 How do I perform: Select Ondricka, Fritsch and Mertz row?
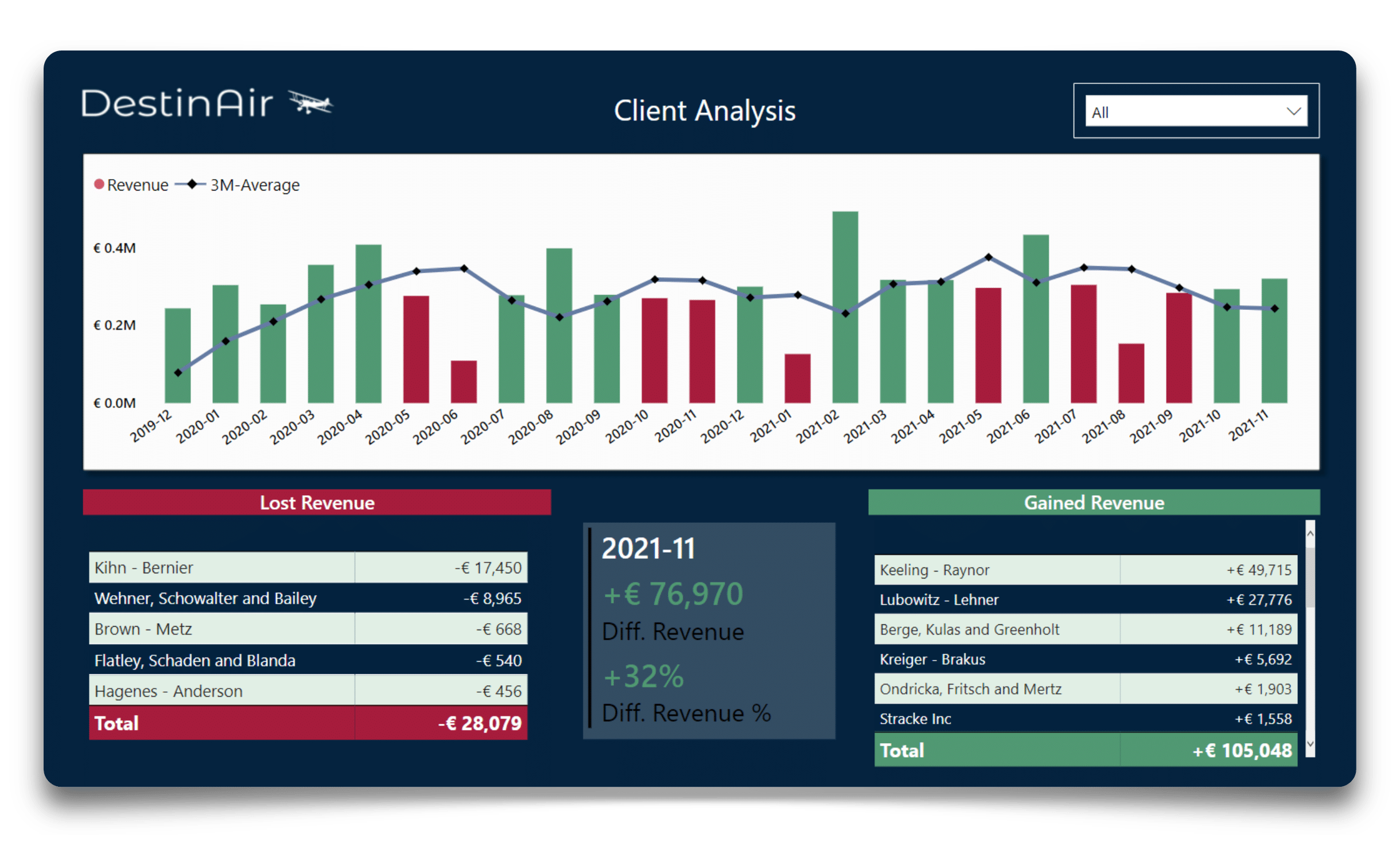(1086, 689)
